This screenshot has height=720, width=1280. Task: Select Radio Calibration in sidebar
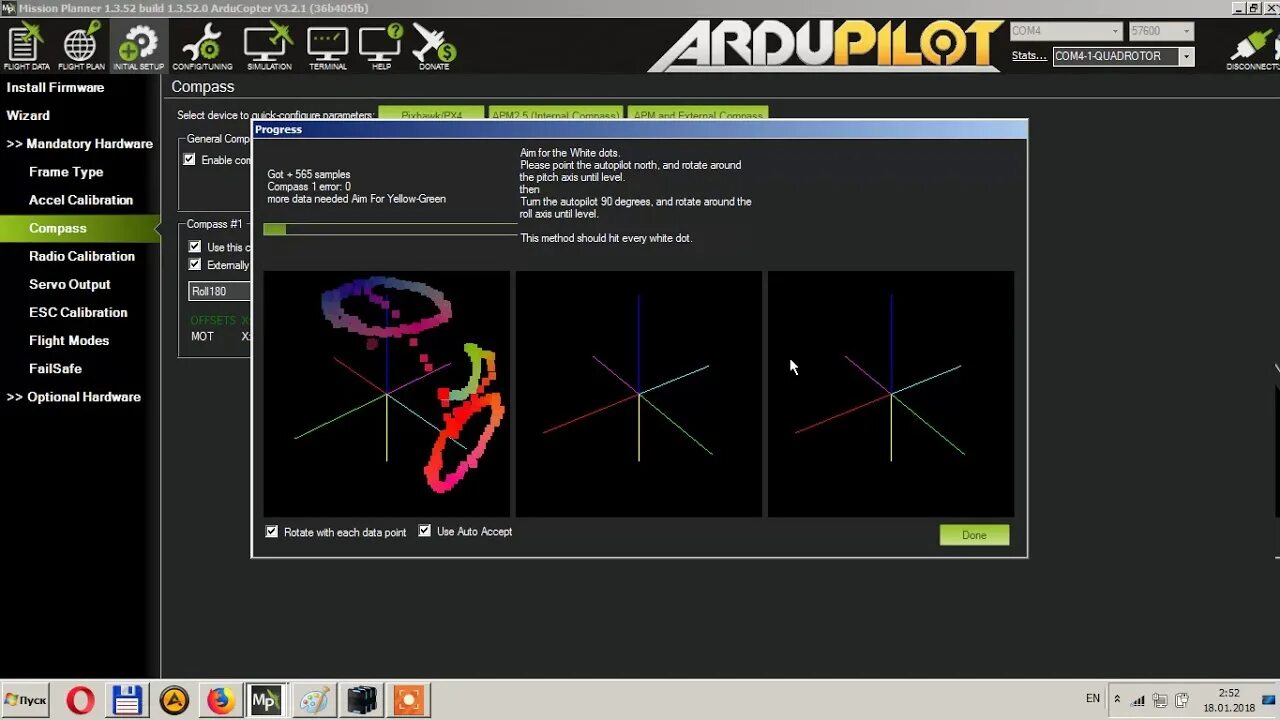[80, 256]
